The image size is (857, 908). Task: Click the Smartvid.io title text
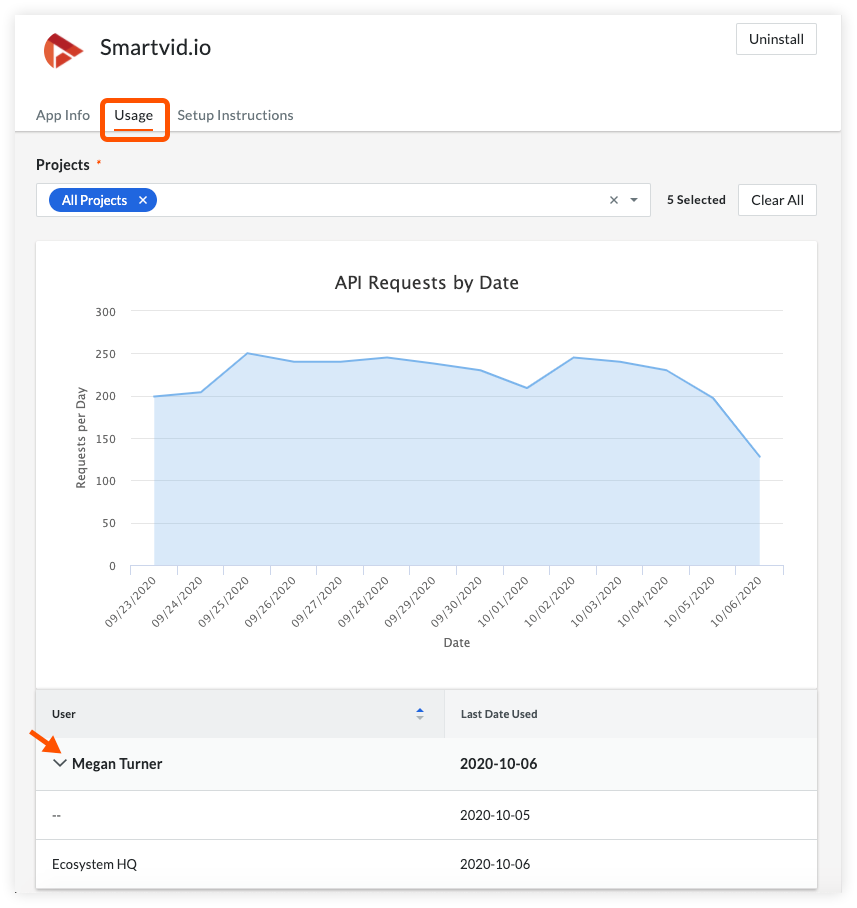coord(155,47)
